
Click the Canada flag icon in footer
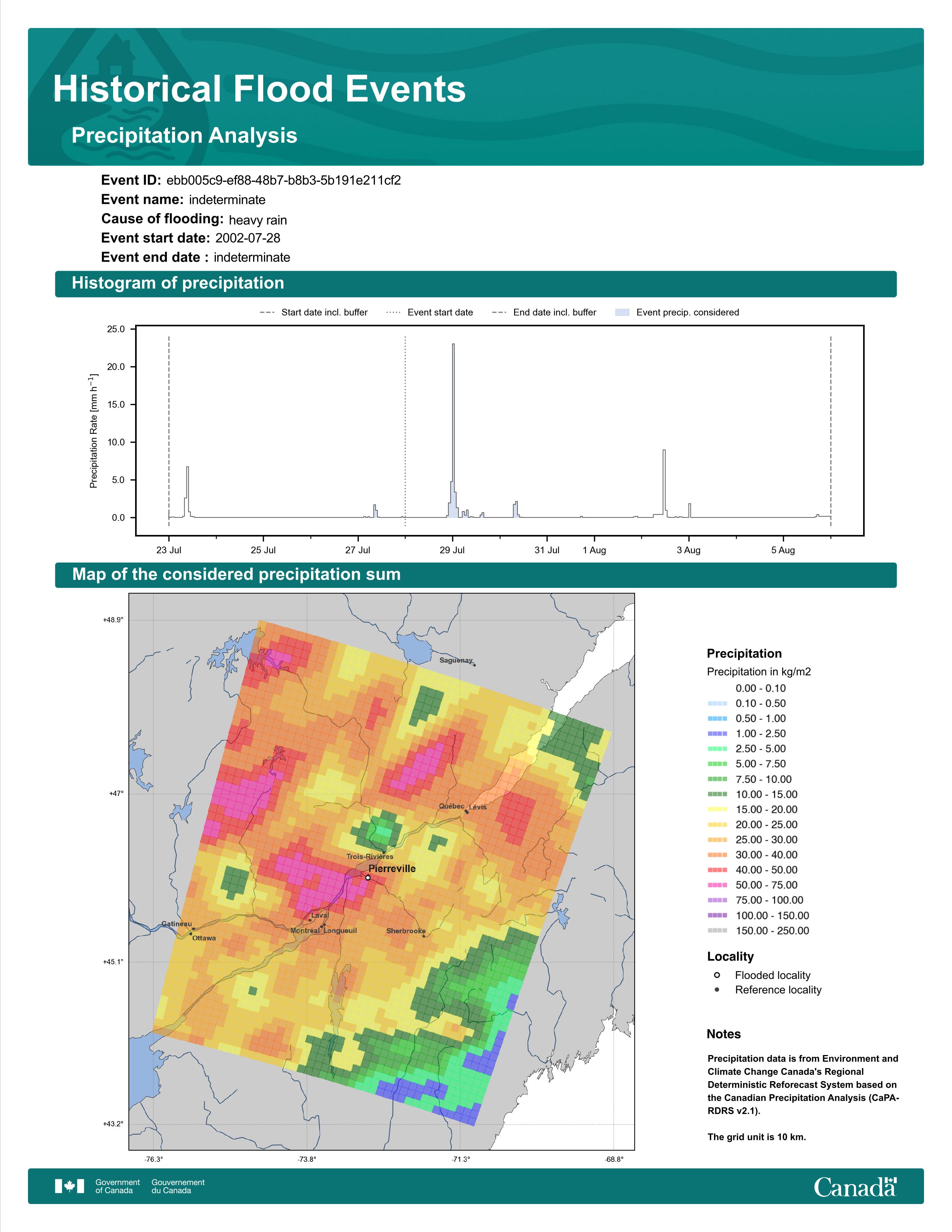(x=69, y=1186)
